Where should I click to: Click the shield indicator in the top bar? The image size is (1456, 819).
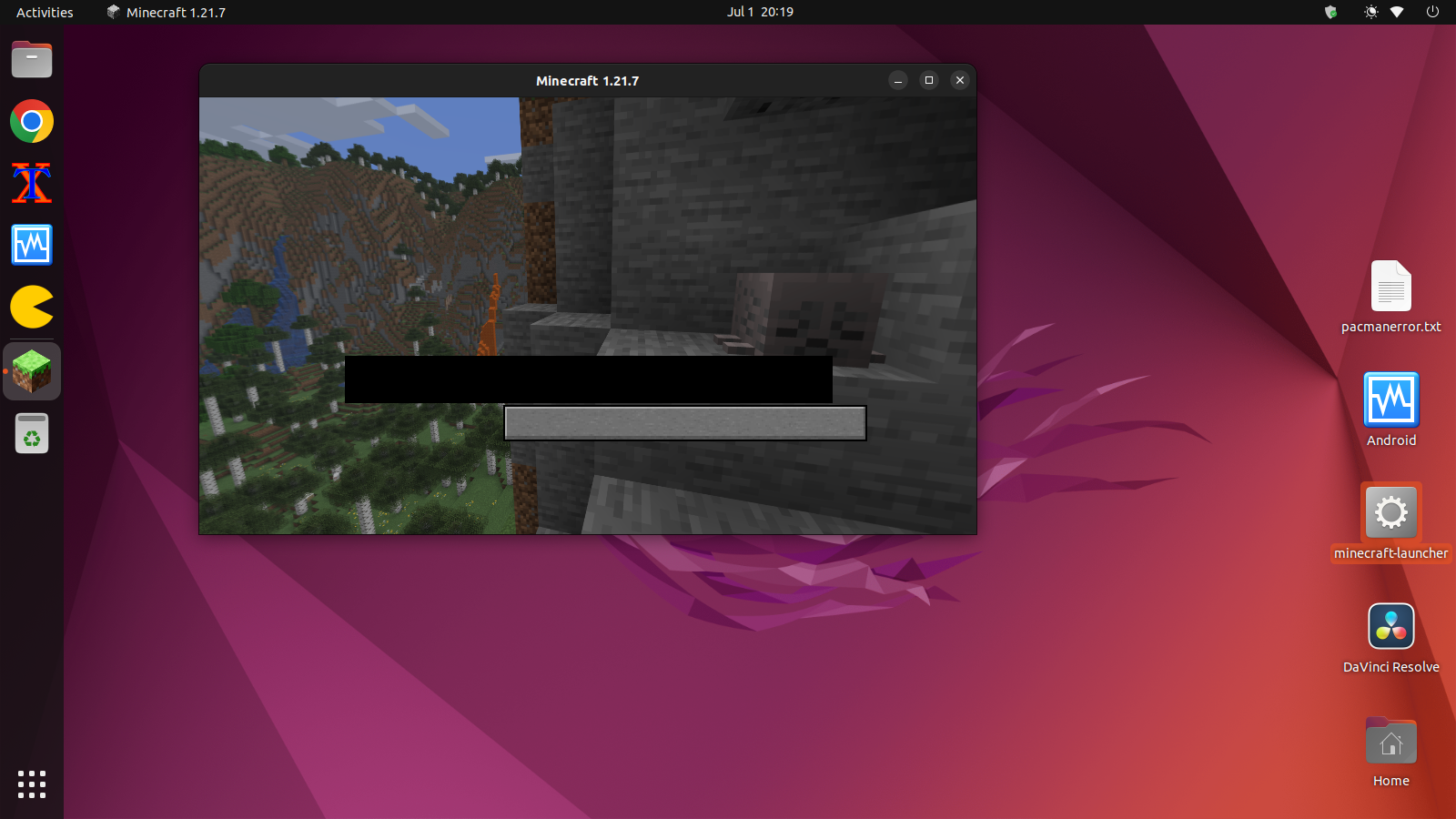click(1330, 12)
